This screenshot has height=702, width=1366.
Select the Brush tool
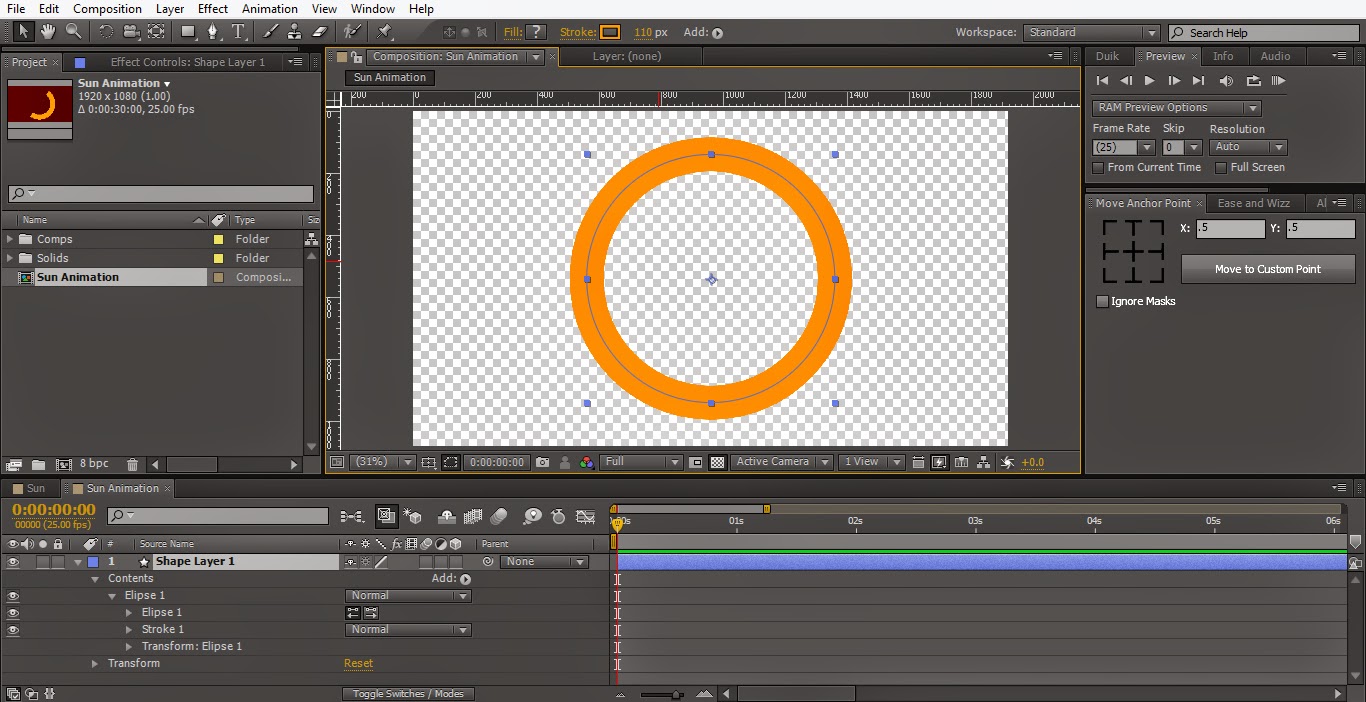click(x=268, y=31)
